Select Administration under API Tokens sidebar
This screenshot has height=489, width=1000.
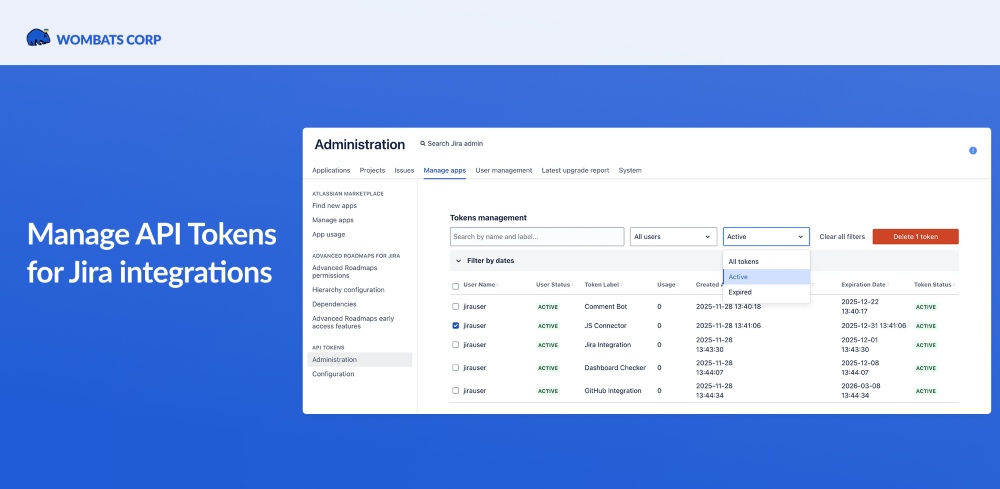pos(360,360)
